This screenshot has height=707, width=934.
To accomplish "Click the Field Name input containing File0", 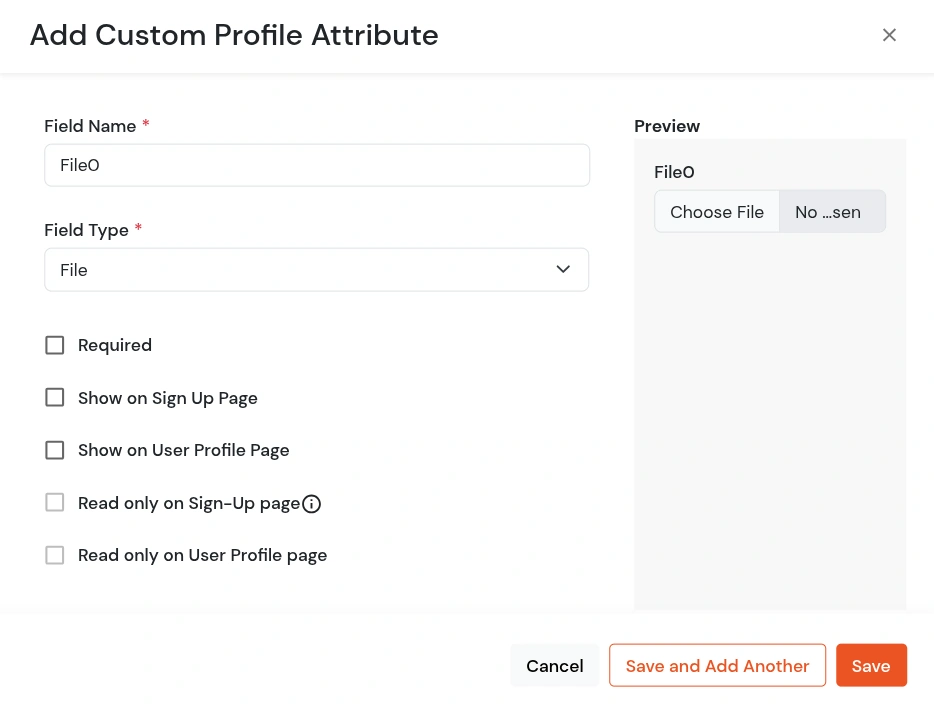I will (x=317, y=165).
